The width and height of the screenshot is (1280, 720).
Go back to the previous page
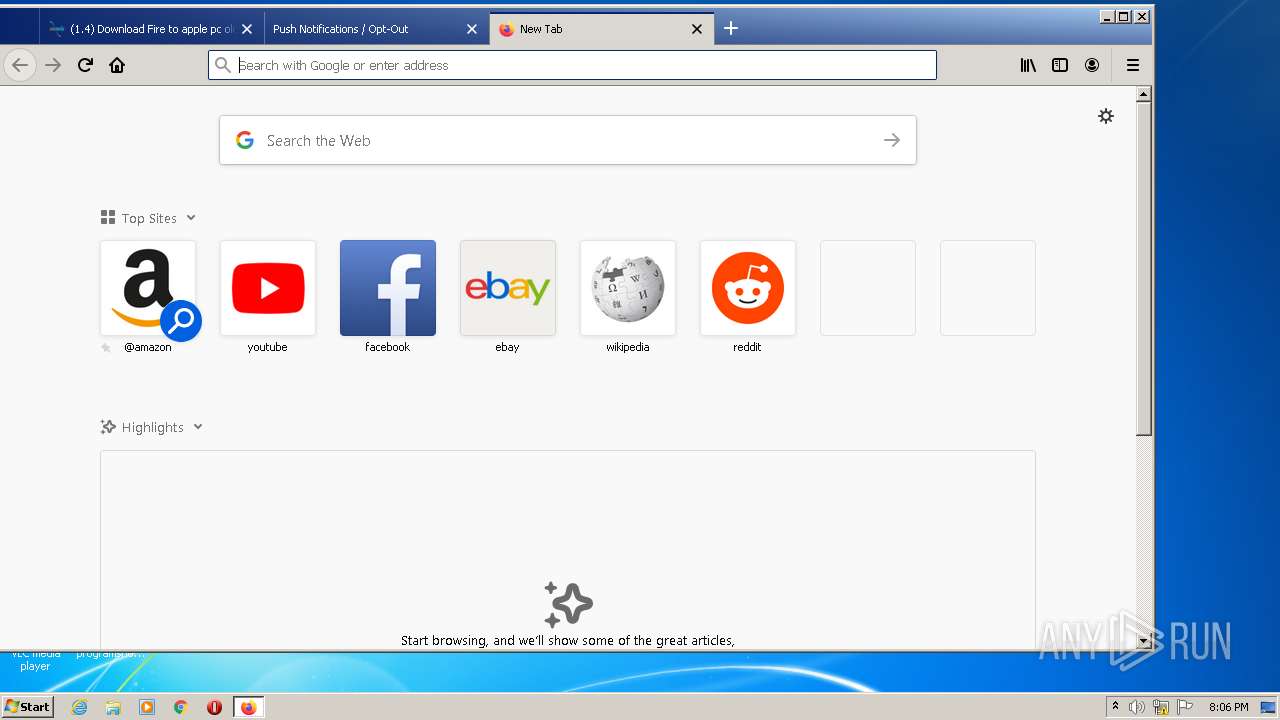click(x=20, y=65)
